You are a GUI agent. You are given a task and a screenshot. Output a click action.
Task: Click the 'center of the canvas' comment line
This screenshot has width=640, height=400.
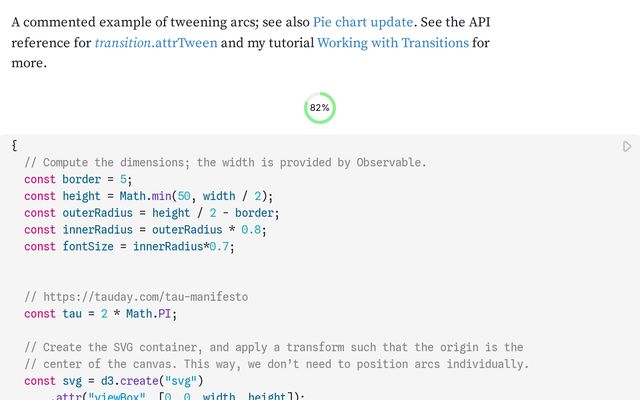click(276, 364)
